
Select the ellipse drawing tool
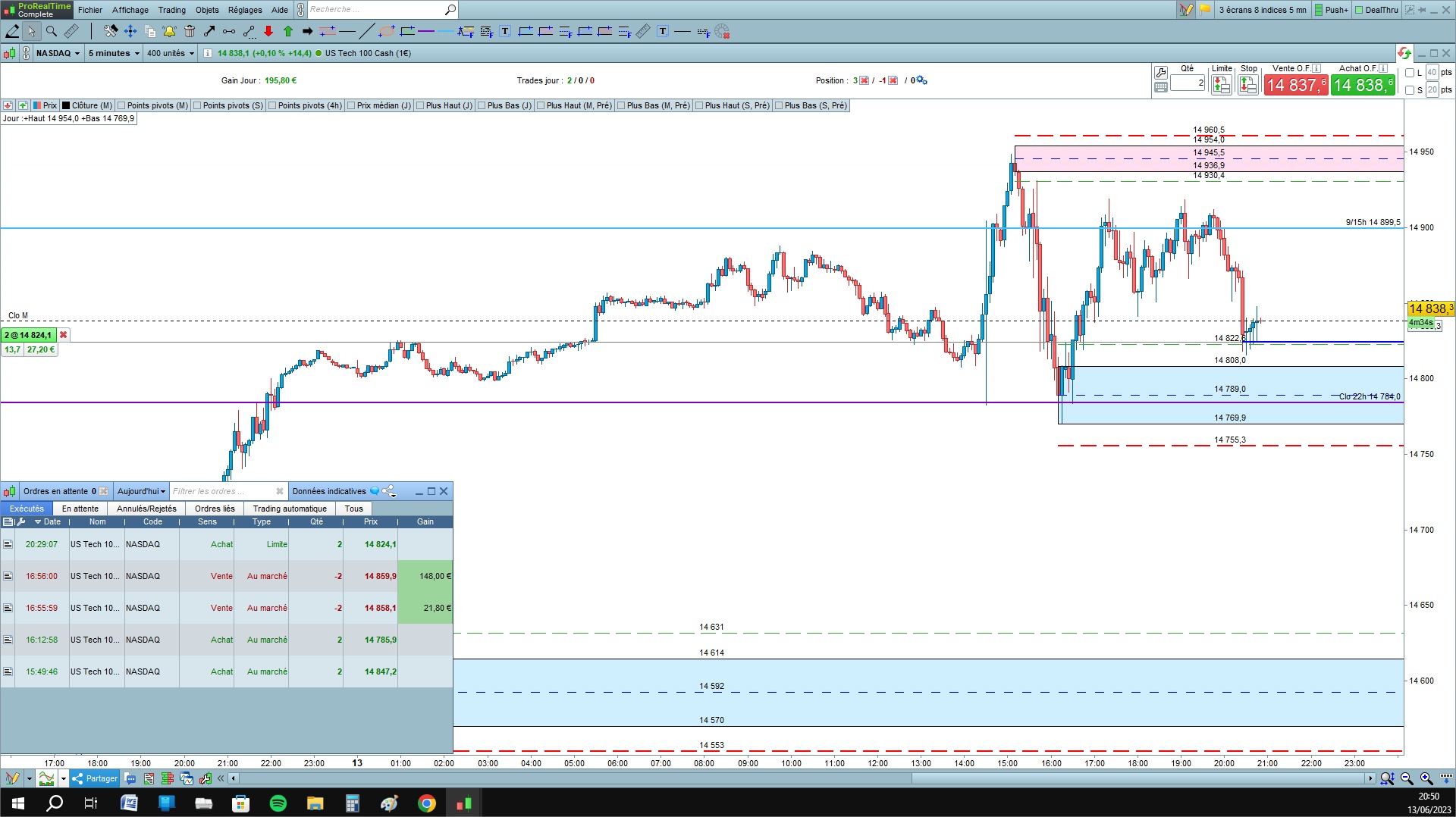[x=387, y=31]
